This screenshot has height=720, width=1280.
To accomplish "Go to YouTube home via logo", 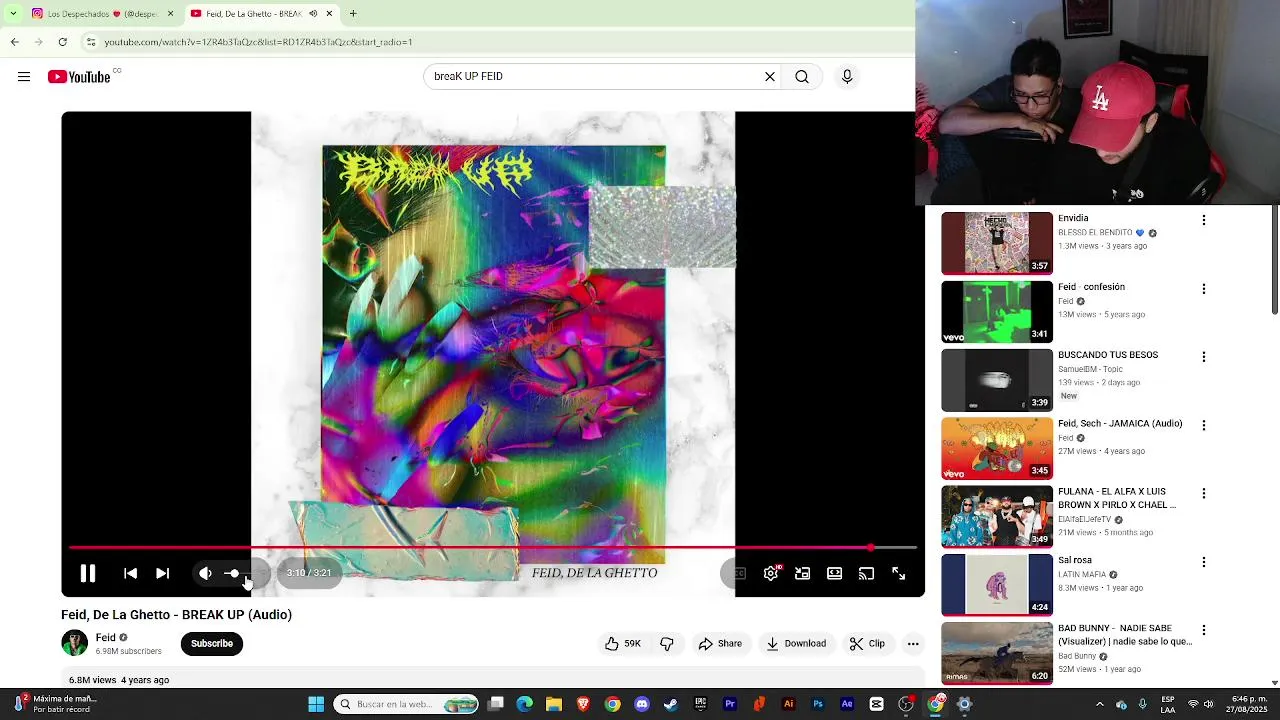I will 79,77.
